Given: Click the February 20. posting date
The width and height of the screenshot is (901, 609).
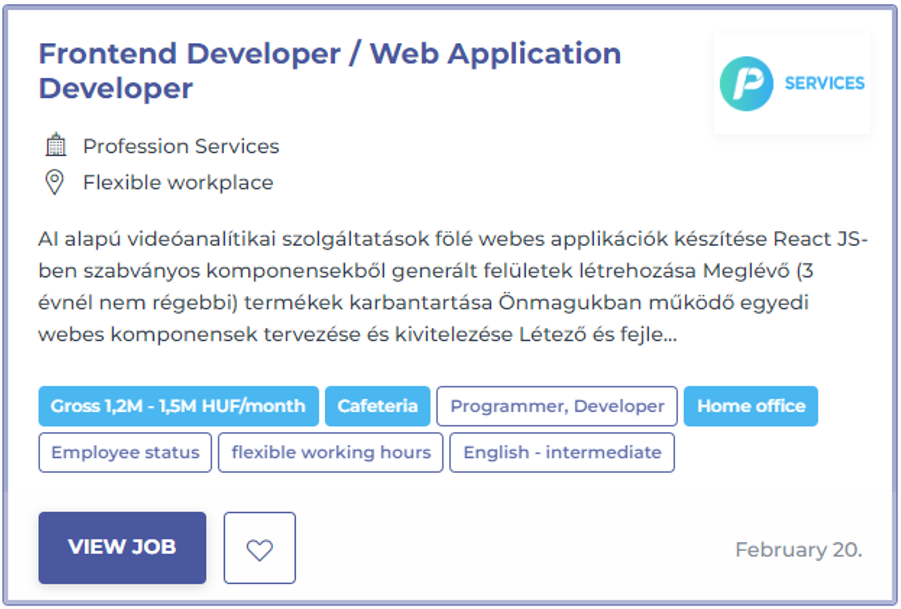Looking at the screenshot, I should 798,549.
